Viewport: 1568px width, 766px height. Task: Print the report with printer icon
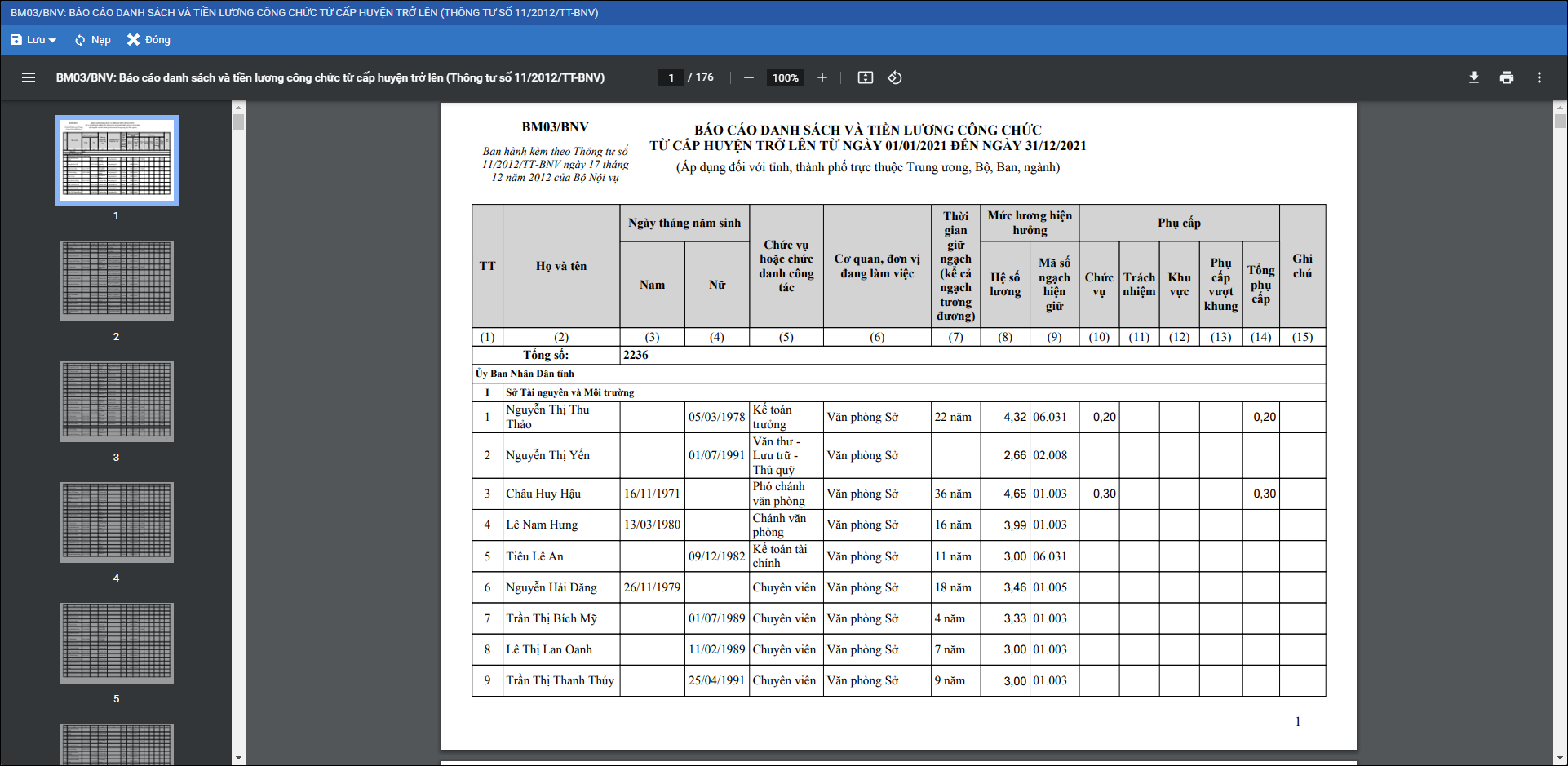pos(1507,77)
